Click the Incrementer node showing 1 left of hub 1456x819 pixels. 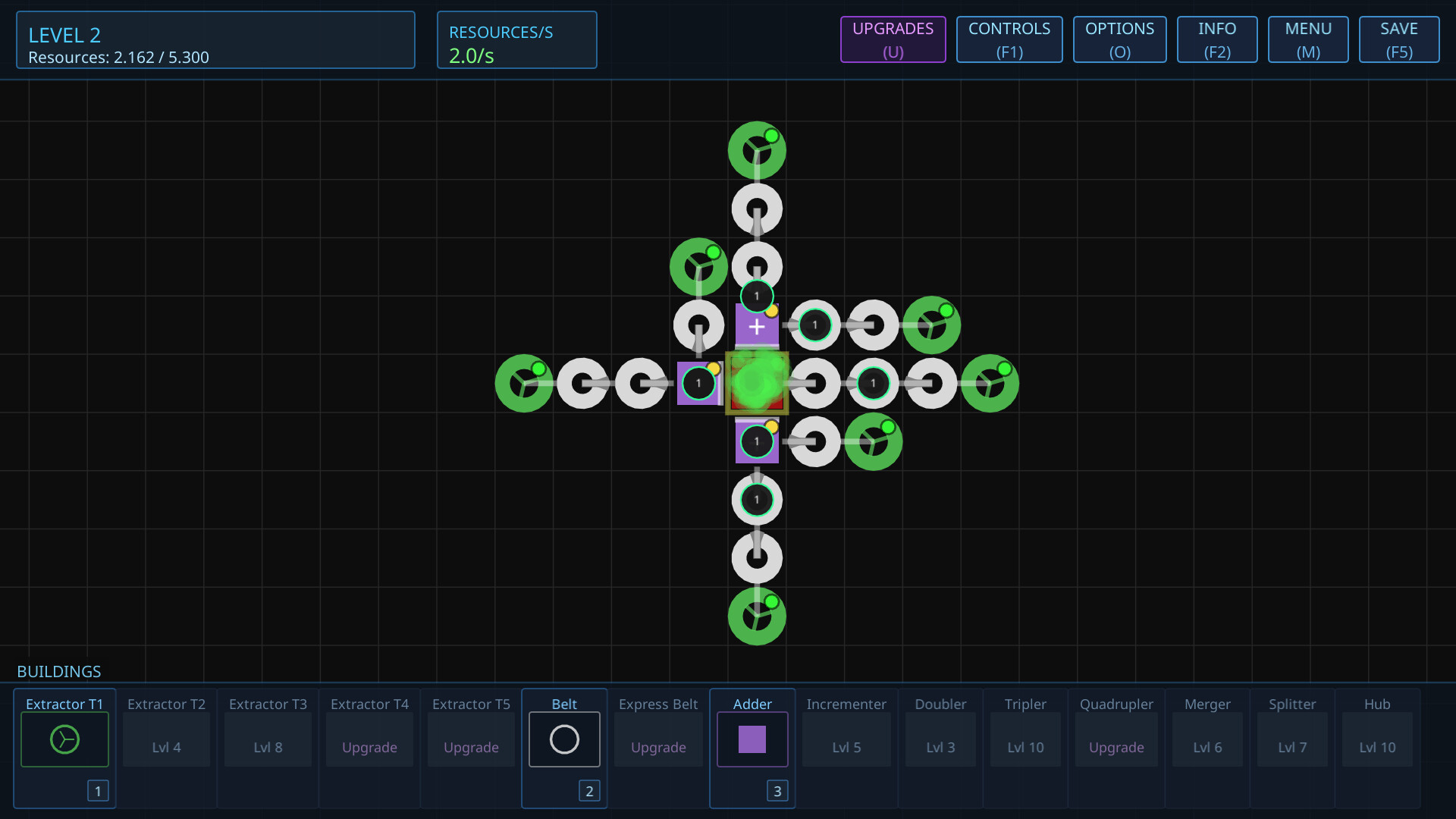click(698, 383)
